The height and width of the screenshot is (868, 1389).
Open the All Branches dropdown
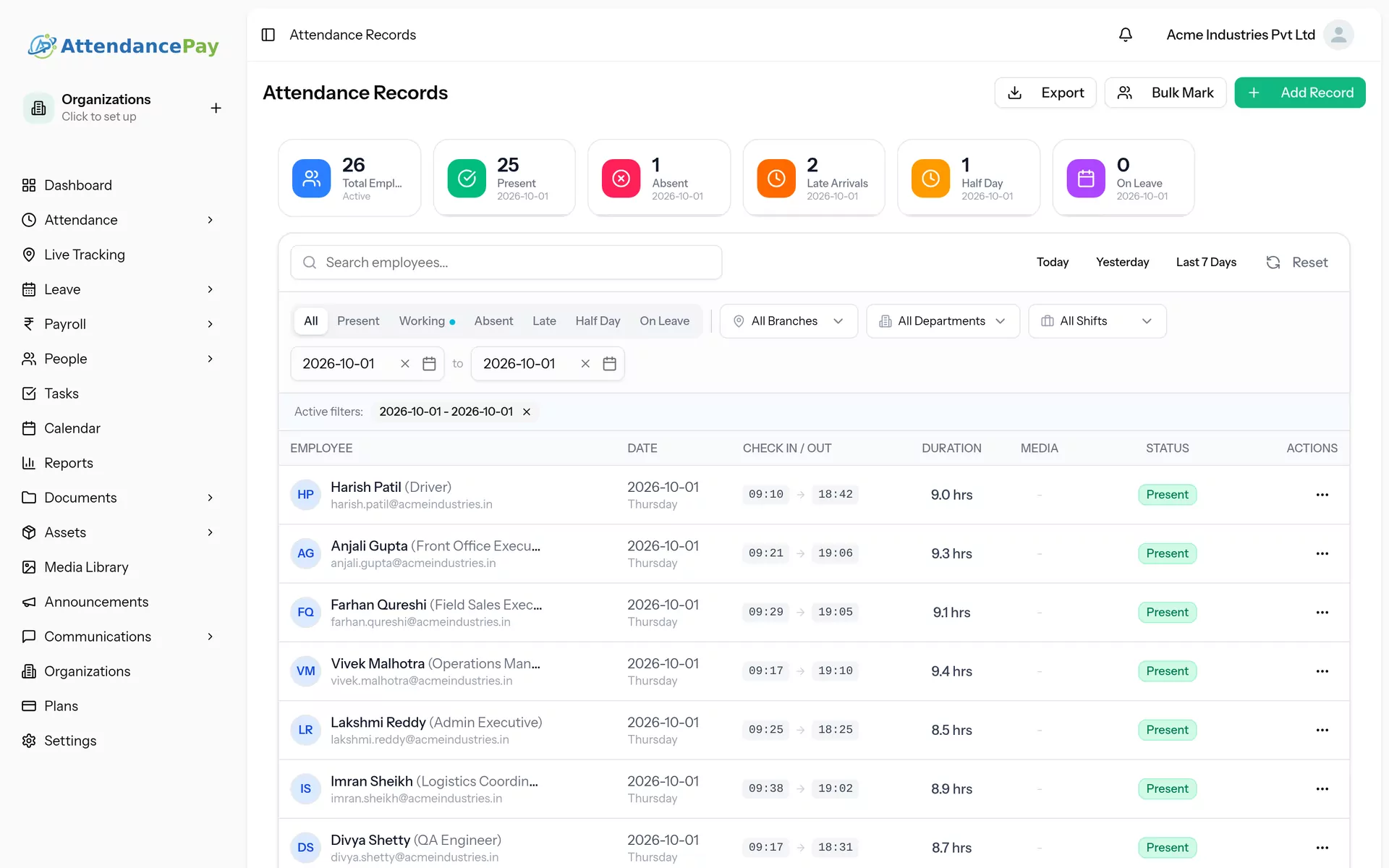789,321
